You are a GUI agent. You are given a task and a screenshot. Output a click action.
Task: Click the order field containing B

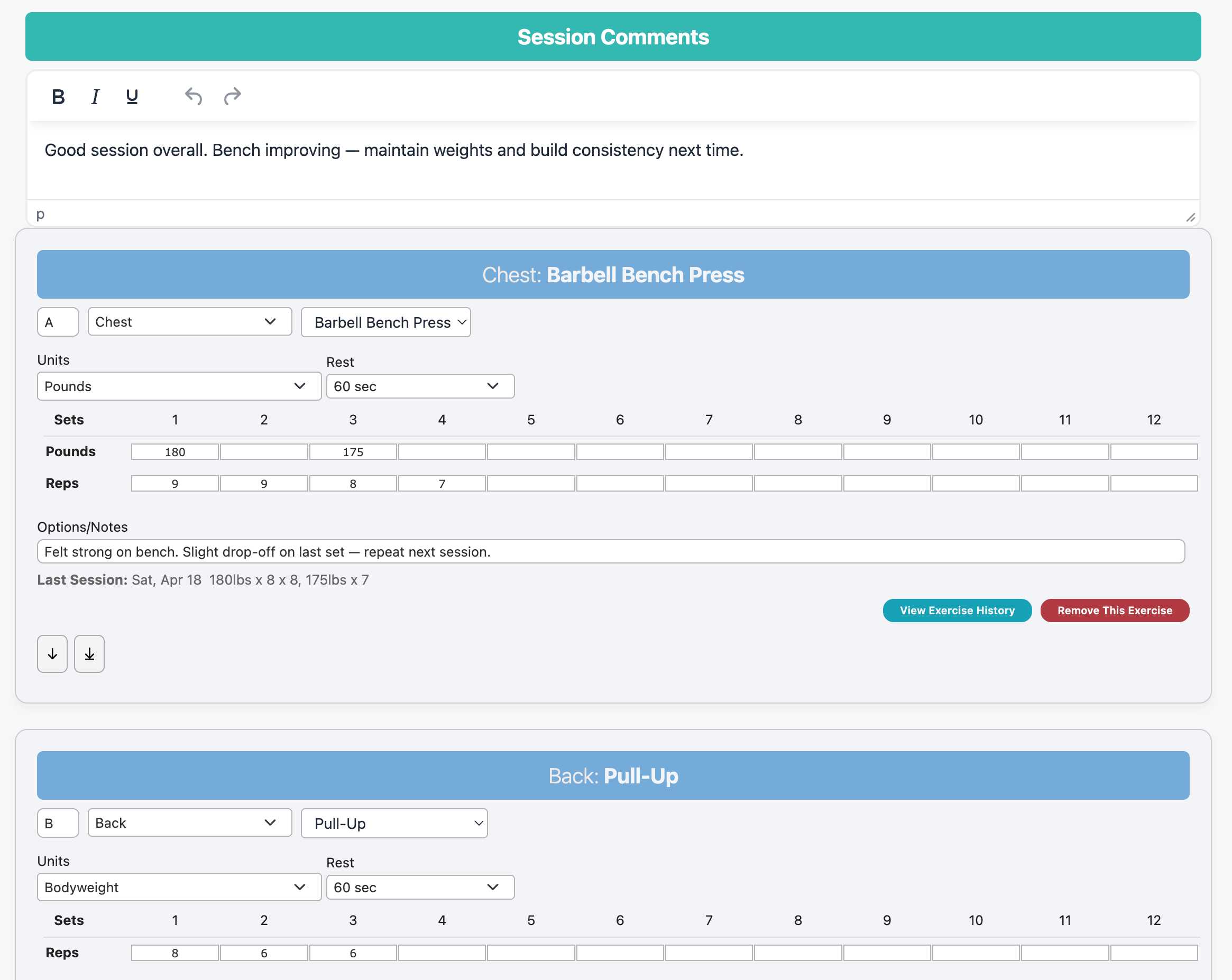coord(58,823)
